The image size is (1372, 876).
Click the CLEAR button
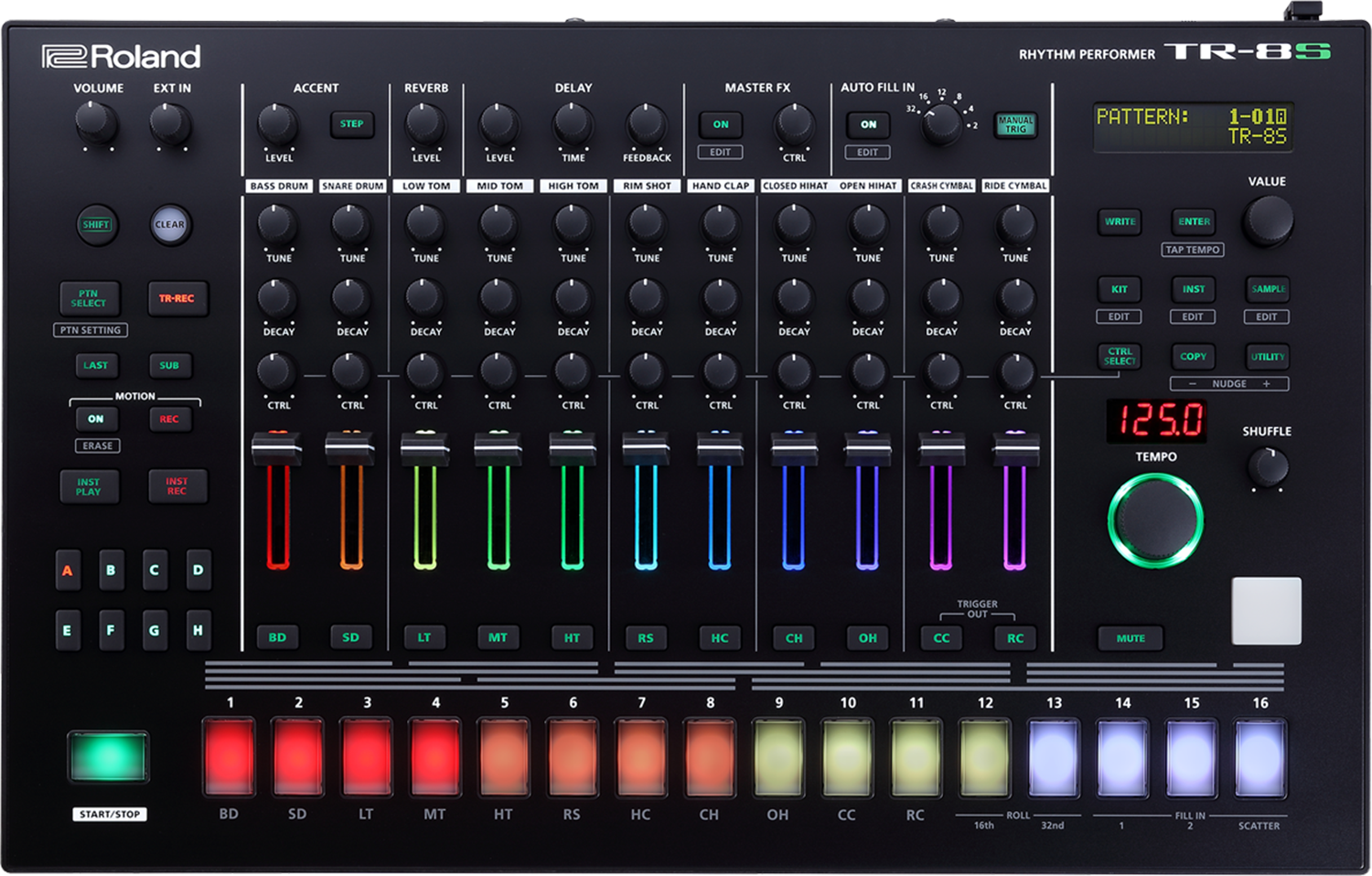pyautogui.click(x=171, y=226)
